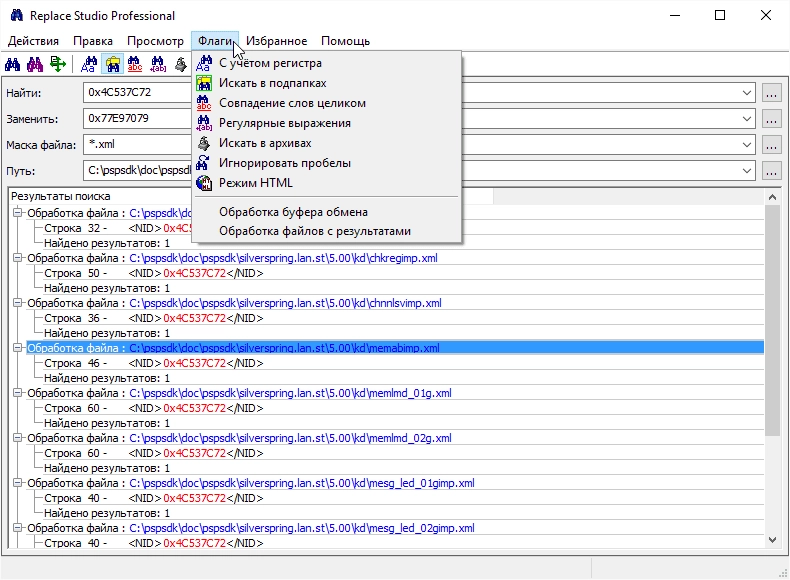The width and height of the screenshot is (790, 580).
Task: Click the results vertical scrollbar thumb
Action: 772,320
